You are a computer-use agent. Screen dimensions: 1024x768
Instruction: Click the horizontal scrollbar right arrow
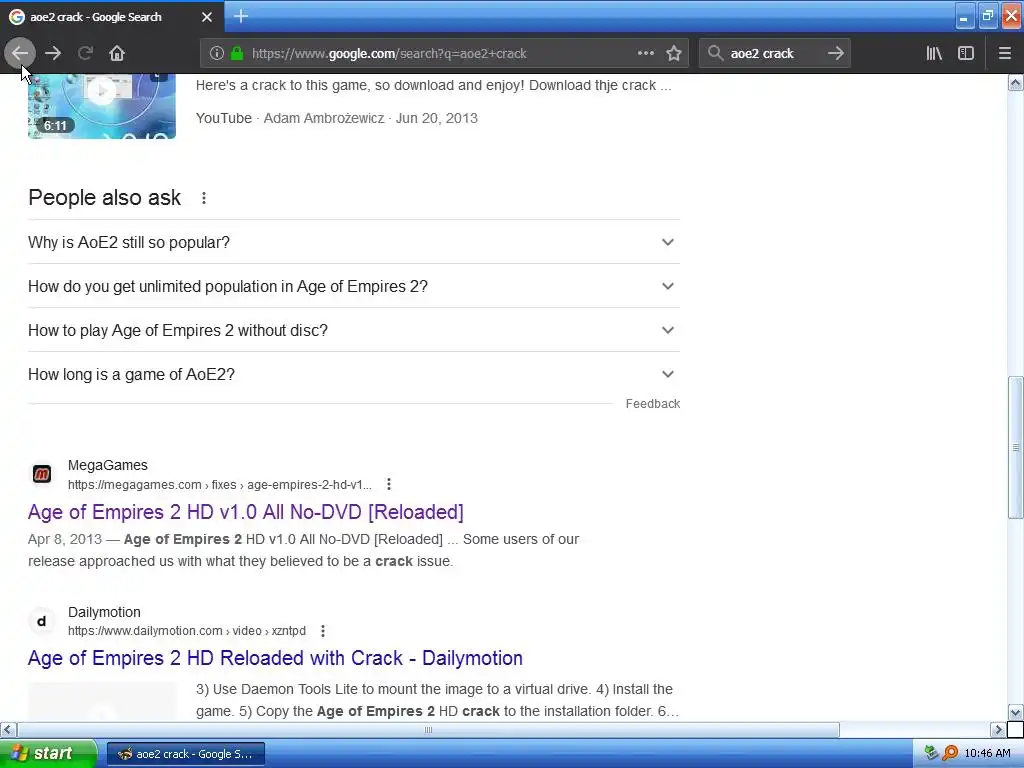(x=997, y=729)
